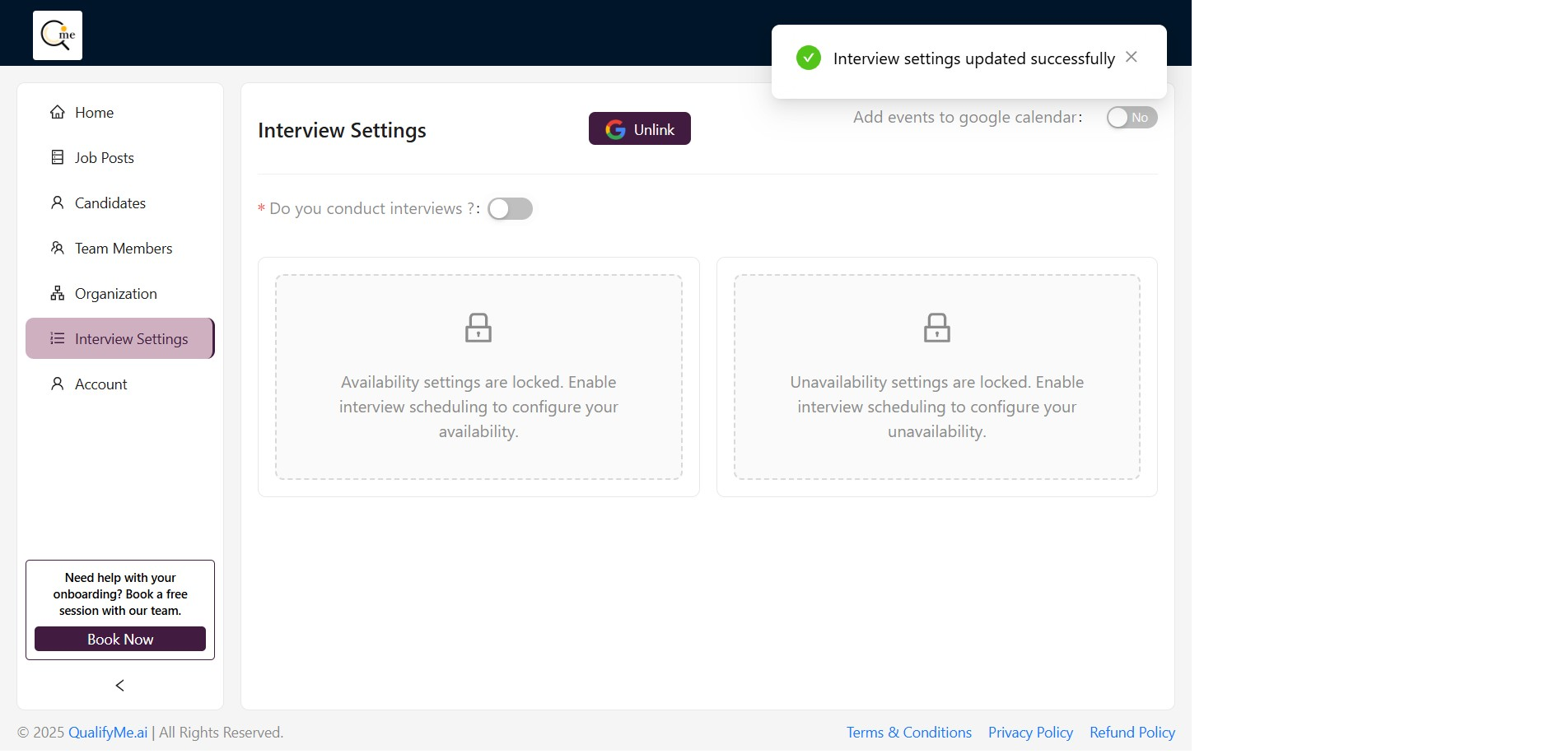The height and width of the screenshot is (754, 1568).
Task: Click the Organization hierarchy icon
Action: click(x=58, y=293)
